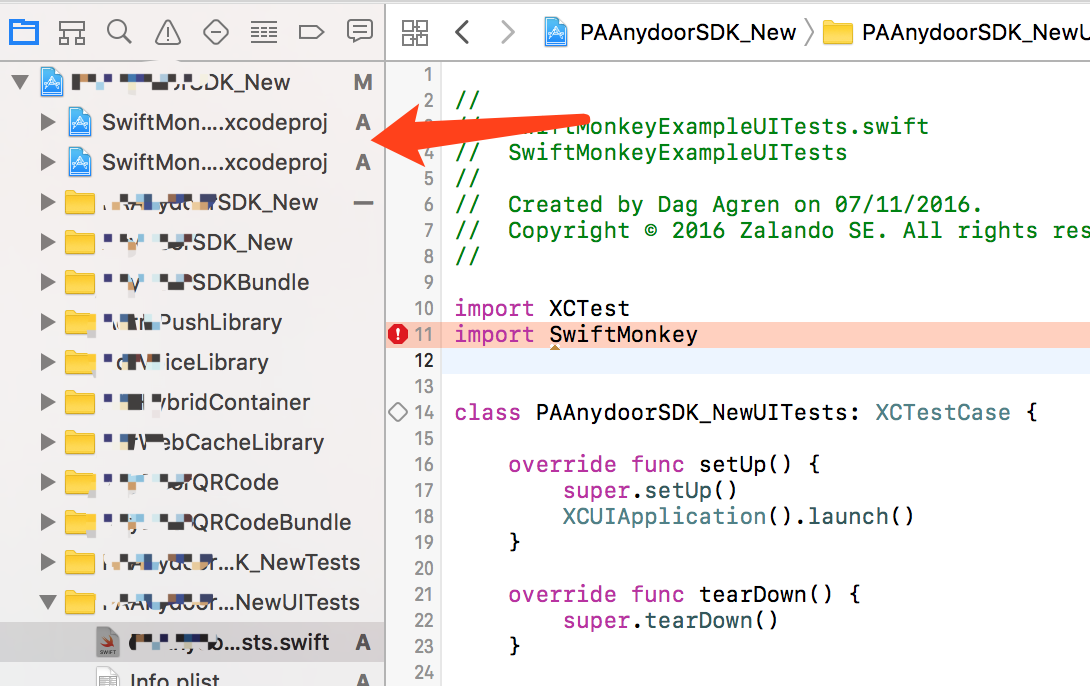Open the Symbol navigator hierarchy icon
The height and width of the screenshot is (686, 1090).
[x=72, y=32]
